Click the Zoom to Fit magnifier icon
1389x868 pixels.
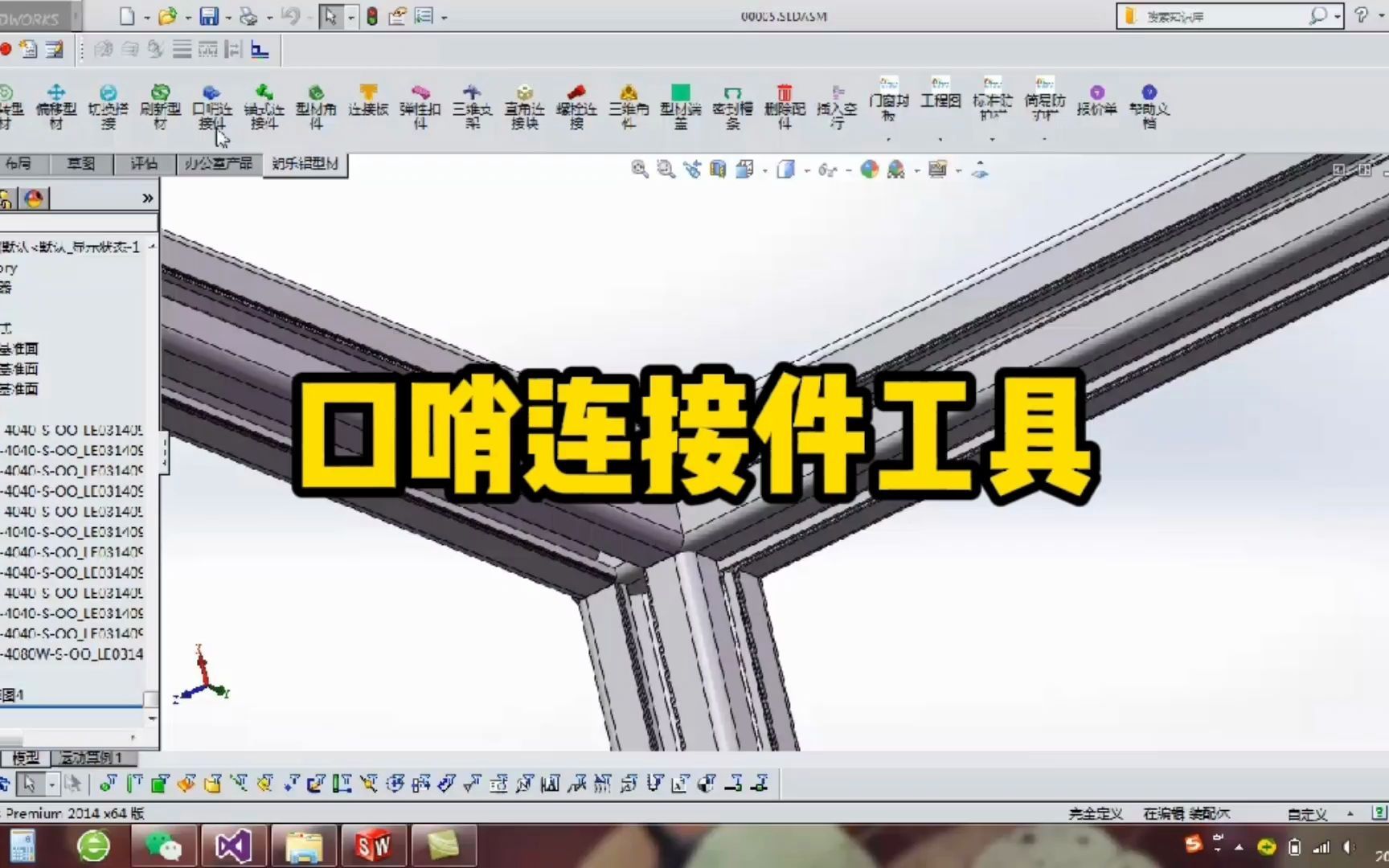coord(640,169)
